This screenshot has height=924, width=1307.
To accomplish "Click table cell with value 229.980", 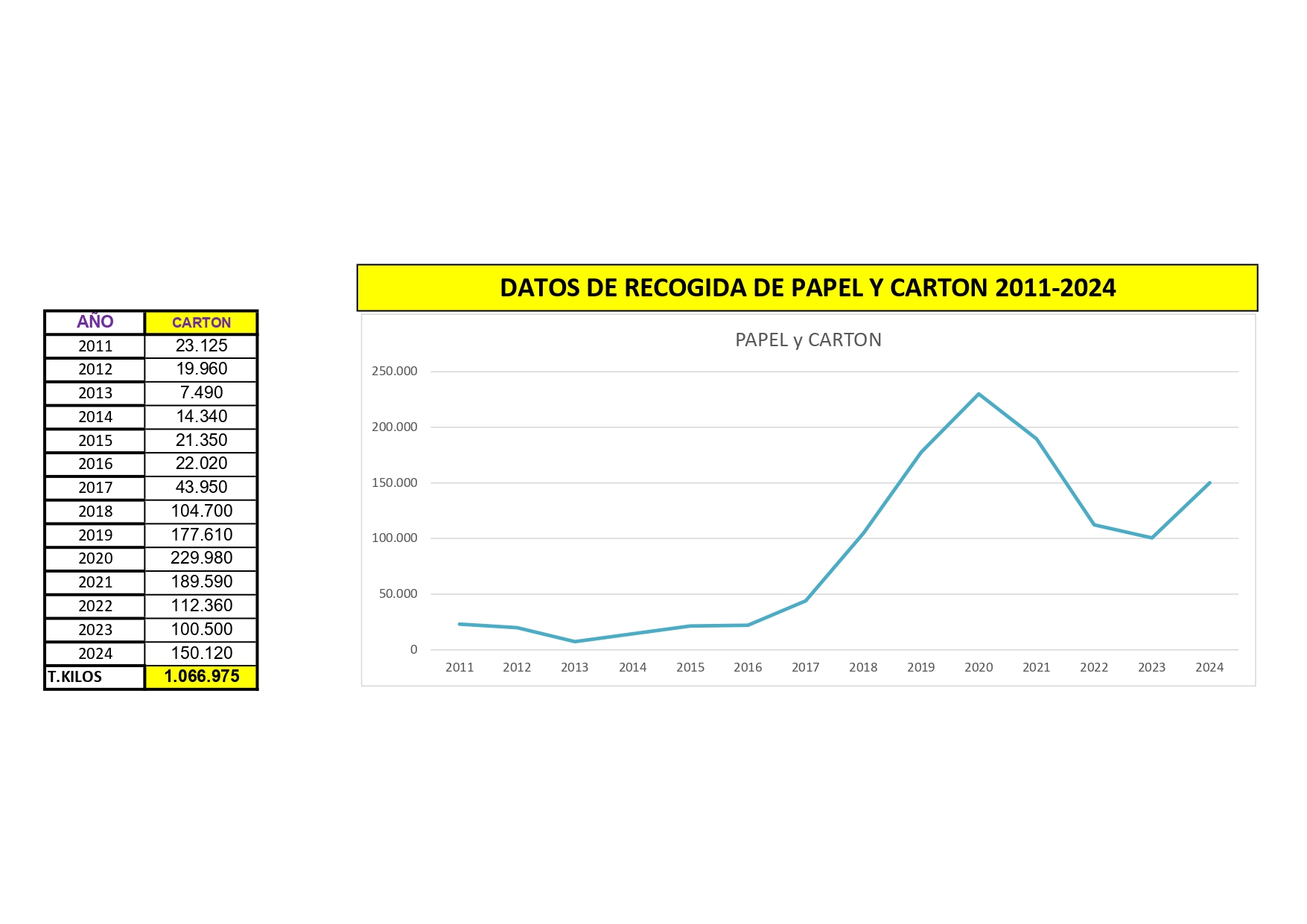I will [x=201, y=558].
